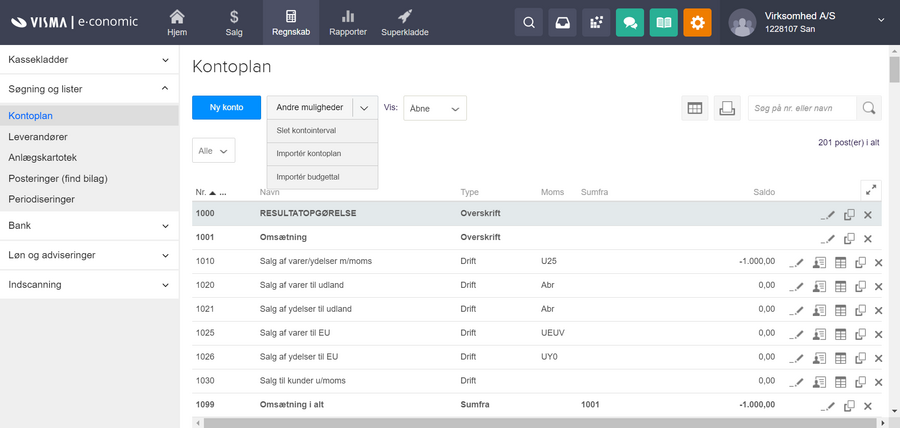The width and height of the screenshot is (900, 428).
Task: Click the Ny konto button
Action: tap(226, 108)
